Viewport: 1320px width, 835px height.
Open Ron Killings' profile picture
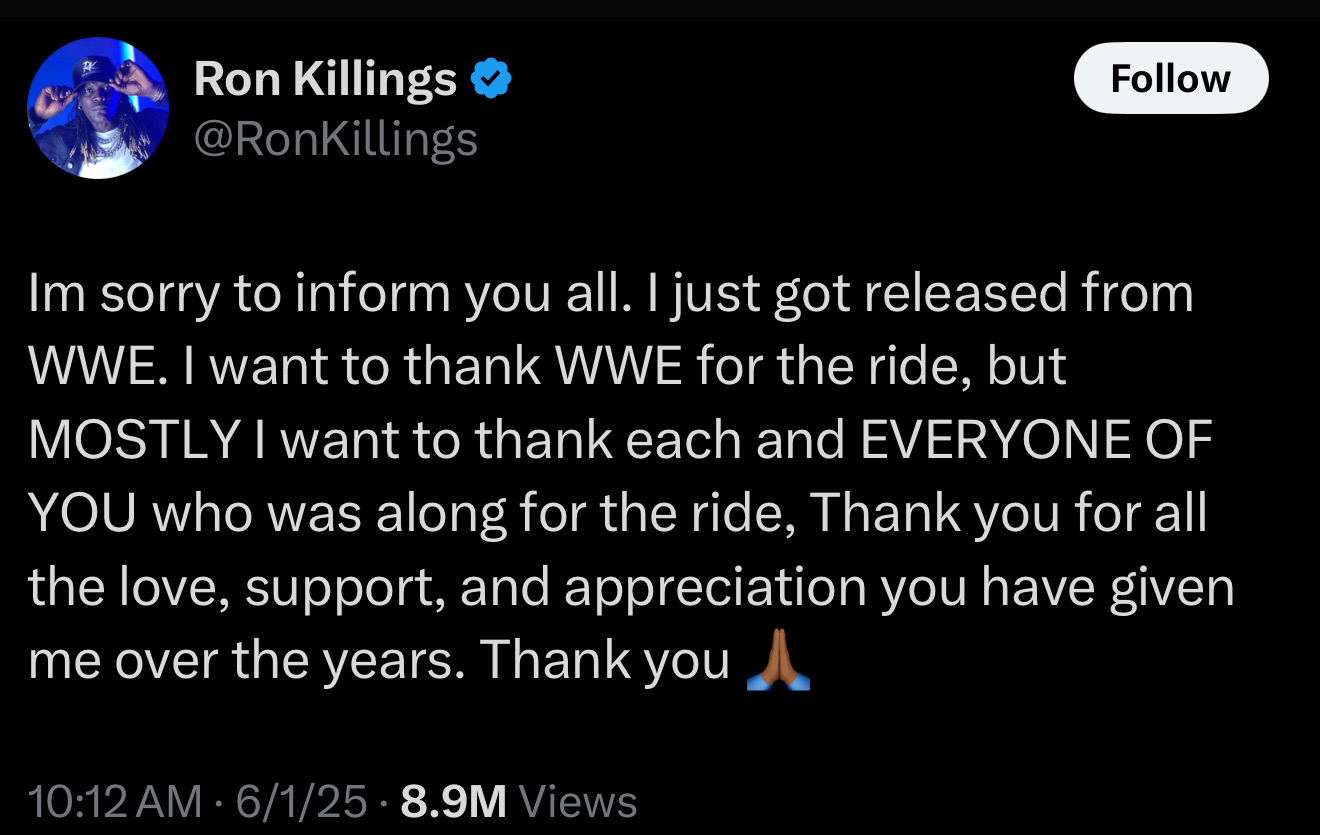(x=97, y=108)
